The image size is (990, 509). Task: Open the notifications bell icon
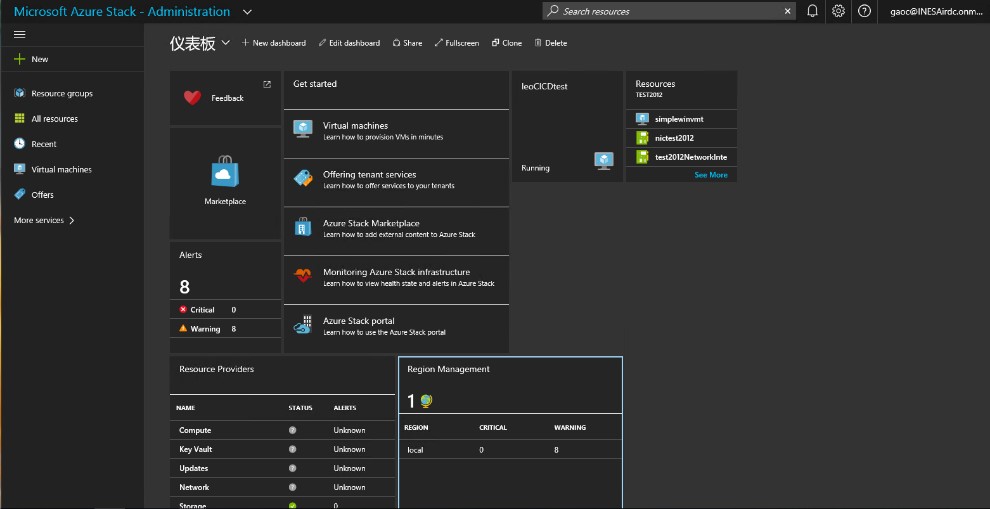[813, 11]
